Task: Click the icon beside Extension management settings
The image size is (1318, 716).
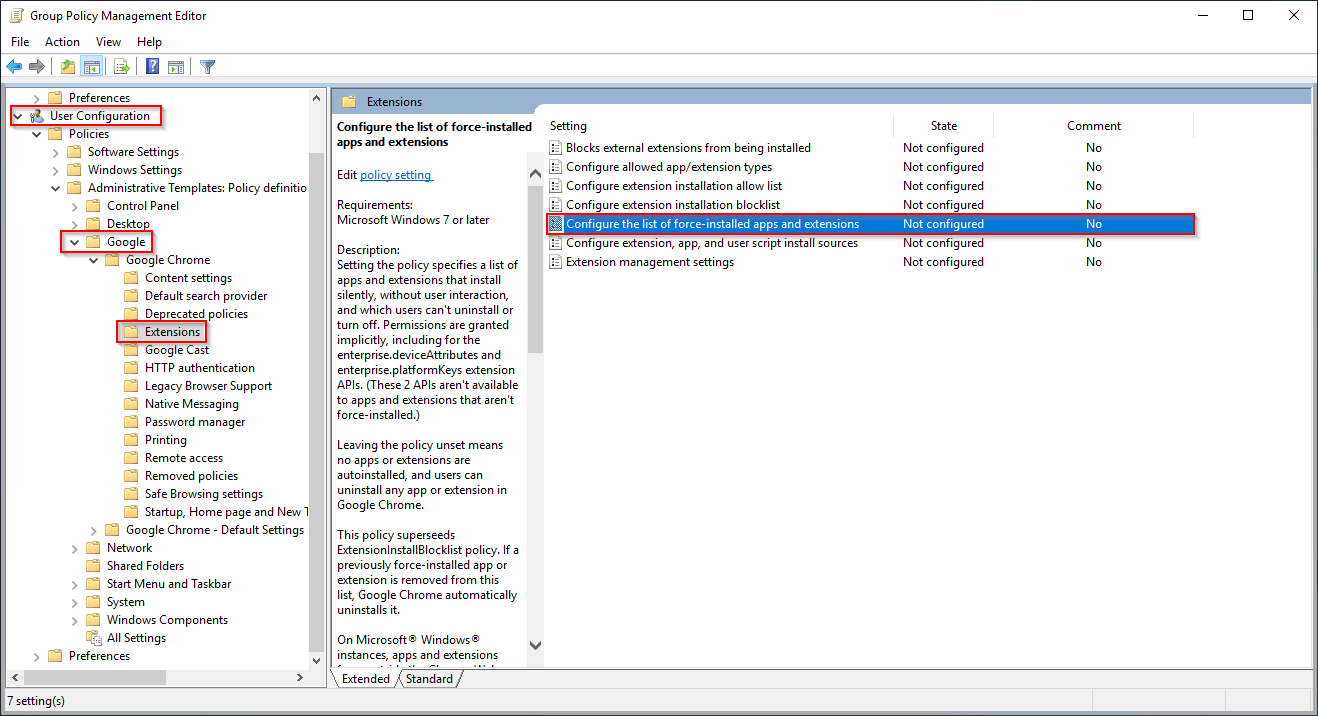Action: 556,261
